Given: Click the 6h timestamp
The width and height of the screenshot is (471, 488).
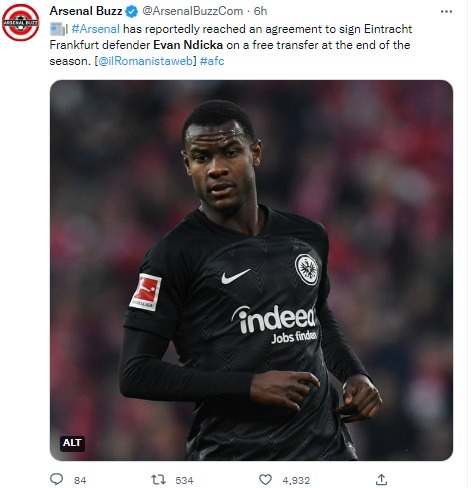Looking at the screenshot, I should tap(260, 11).
